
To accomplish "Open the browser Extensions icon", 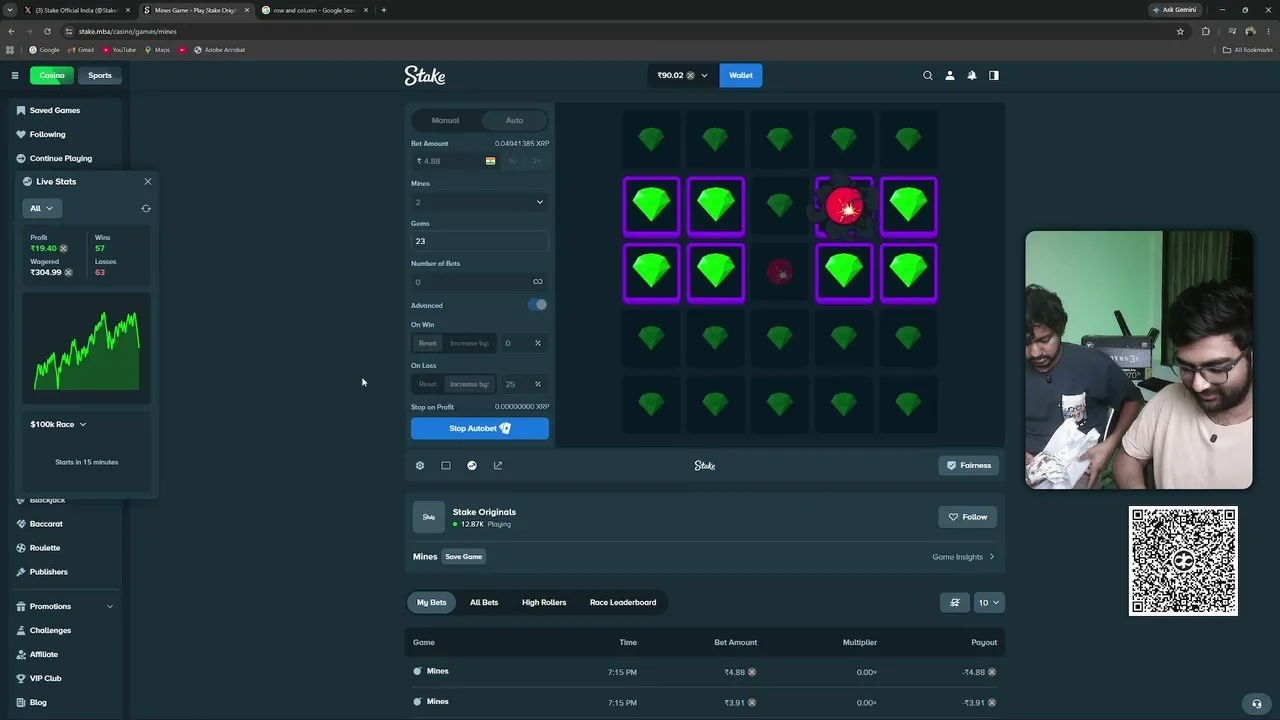I will pyautogui.click(x=1205, y=31).
